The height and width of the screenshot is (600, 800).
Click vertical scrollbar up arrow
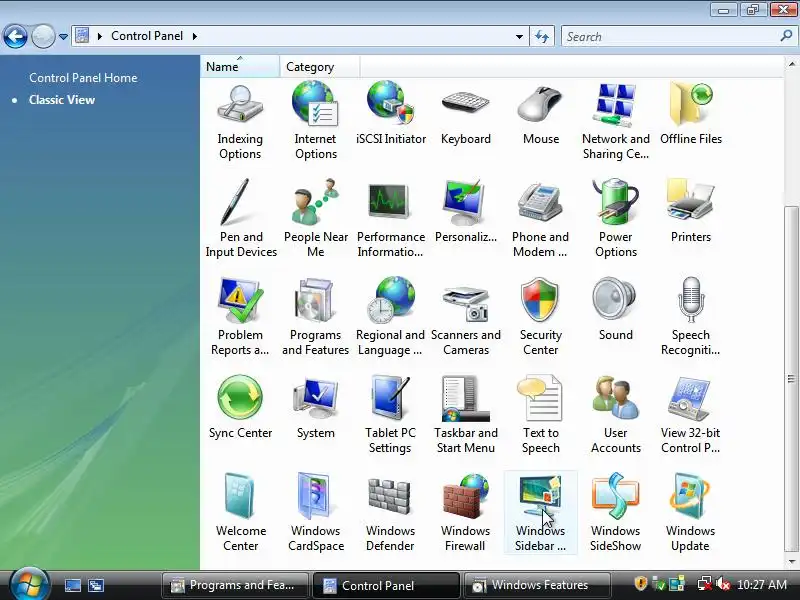pyautogui.click(x=791, y=65)
